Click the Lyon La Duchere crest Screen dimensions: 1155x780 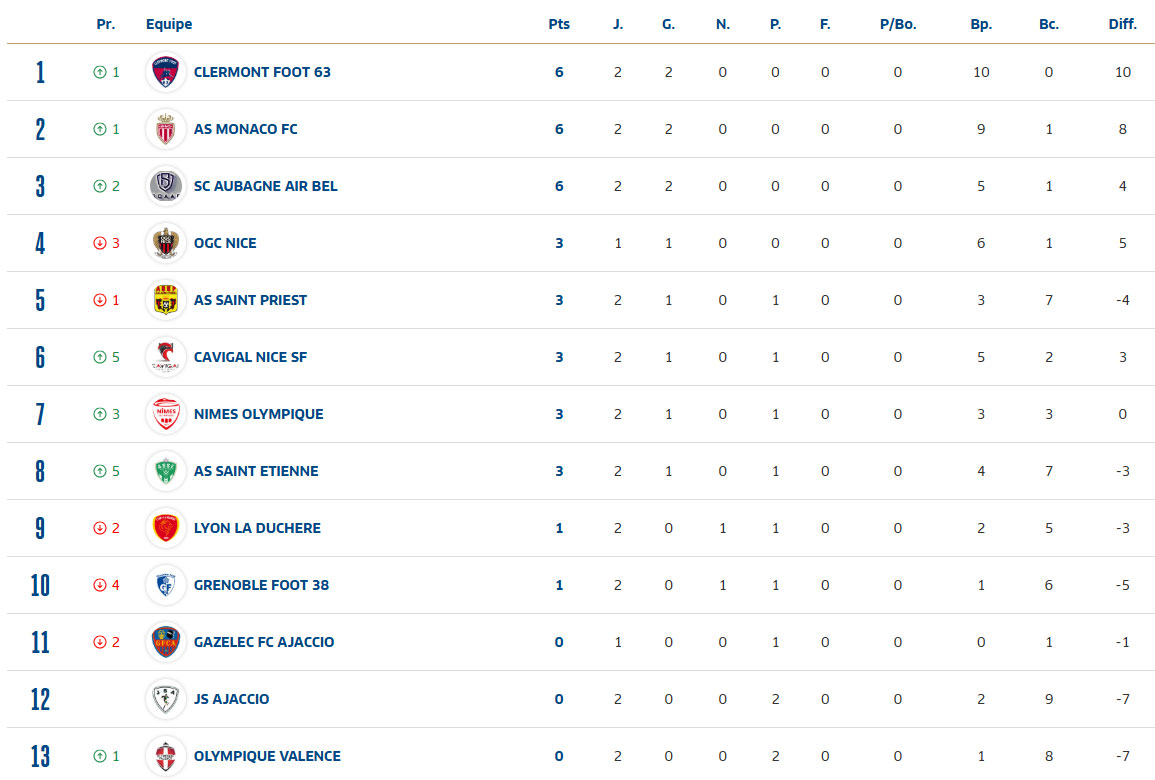tap(165, 528)
